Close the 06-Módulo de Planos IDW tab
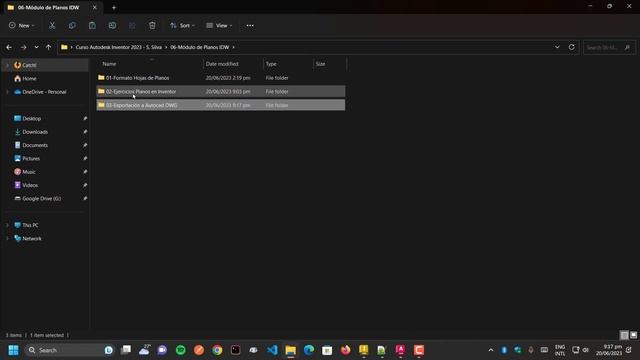 pos(95,7)
